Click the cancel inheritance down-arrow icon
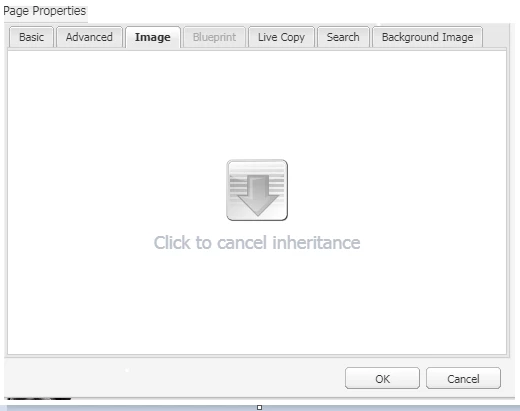The width and height of the screenshot is (520, 411). [x=257, y=190]
